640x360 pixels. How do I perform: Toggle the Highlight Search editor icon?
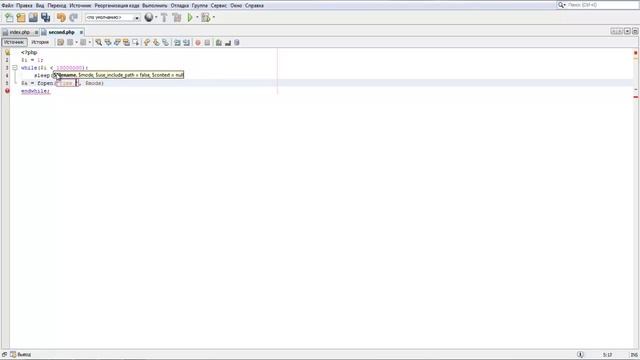(127, 42)
